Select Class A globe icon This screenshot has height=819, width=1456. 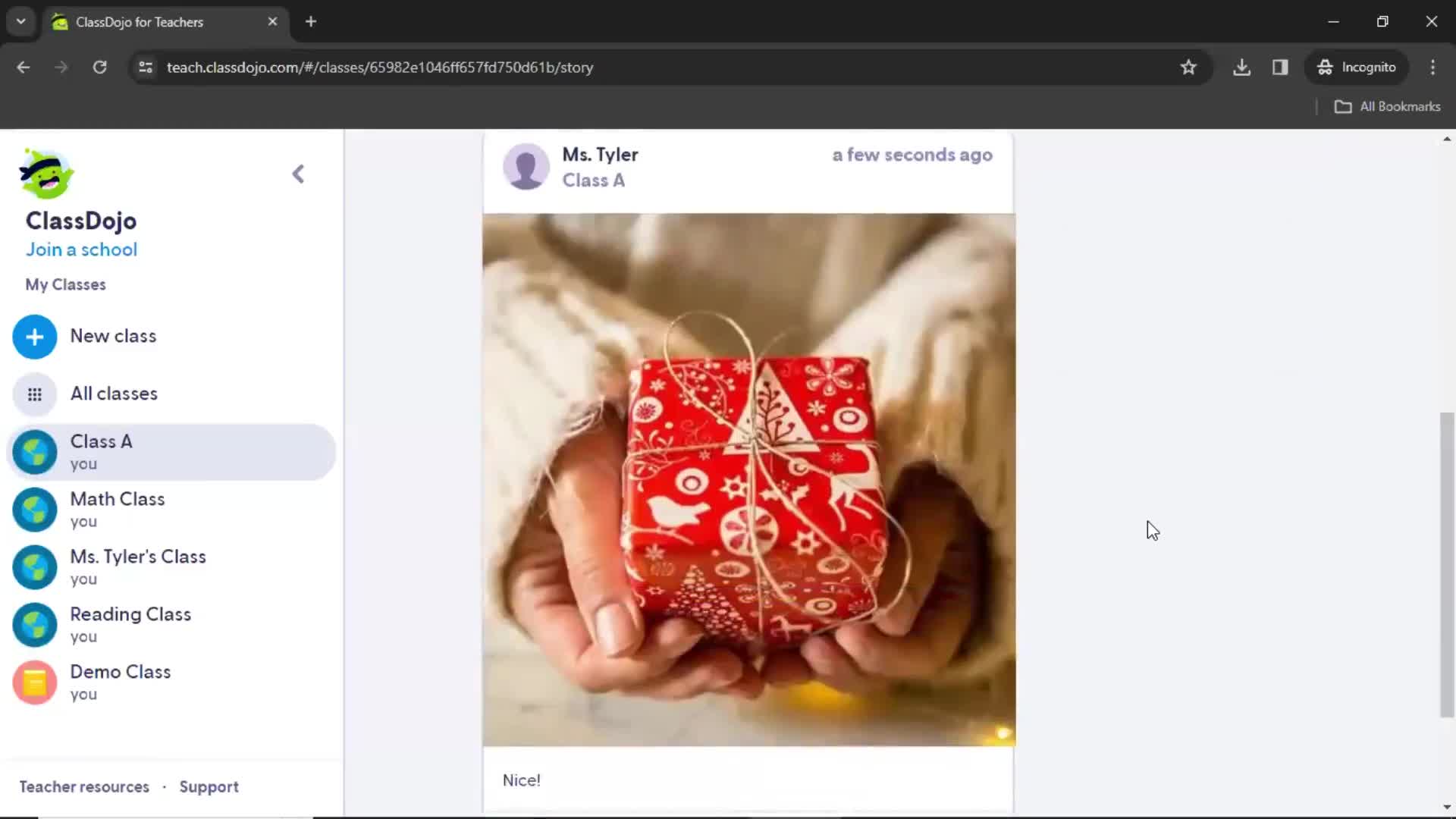35,451
